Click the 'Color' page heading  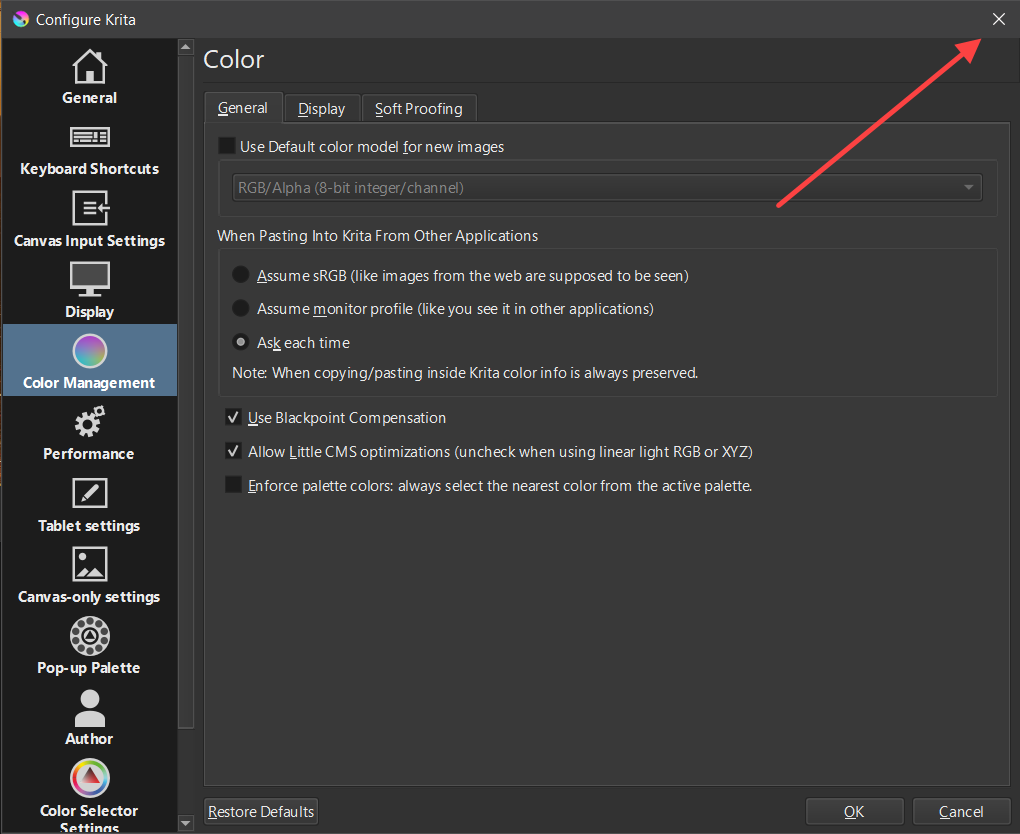[234, 59]
